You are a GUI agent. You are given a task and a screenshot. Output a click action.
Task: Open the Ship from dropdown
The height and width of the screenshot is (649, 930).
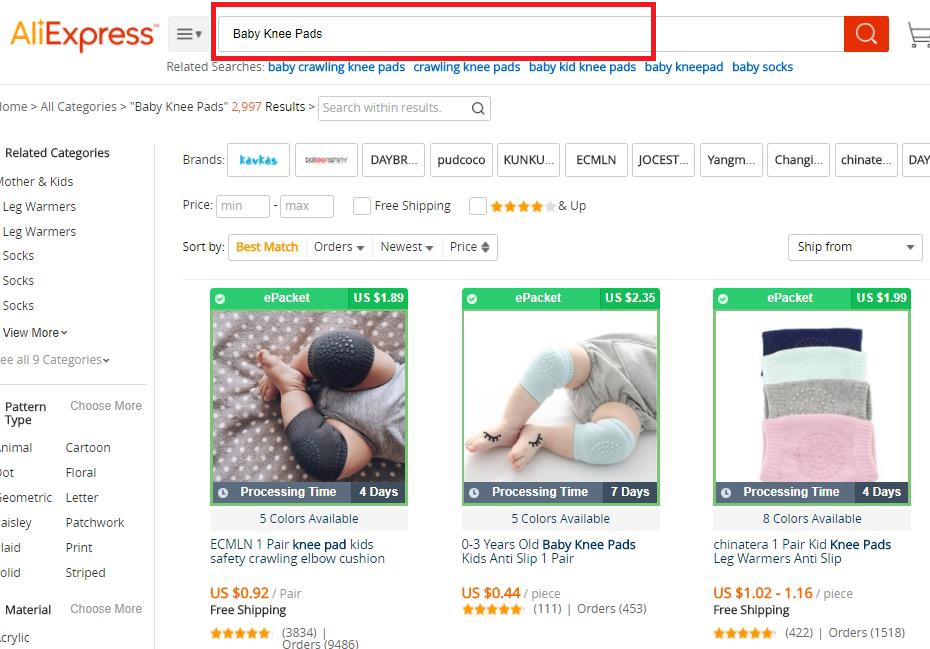click(x=855, y=247)
